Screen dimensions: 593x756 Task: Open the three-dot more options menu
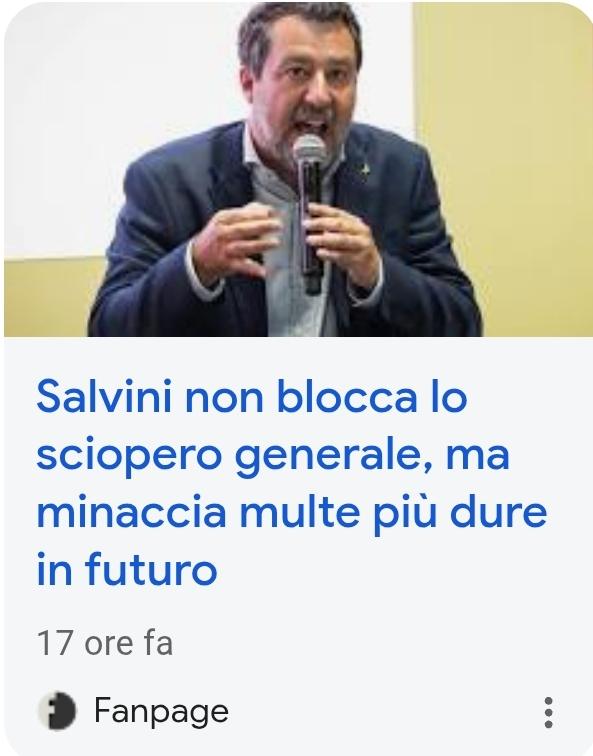(548, 712)
